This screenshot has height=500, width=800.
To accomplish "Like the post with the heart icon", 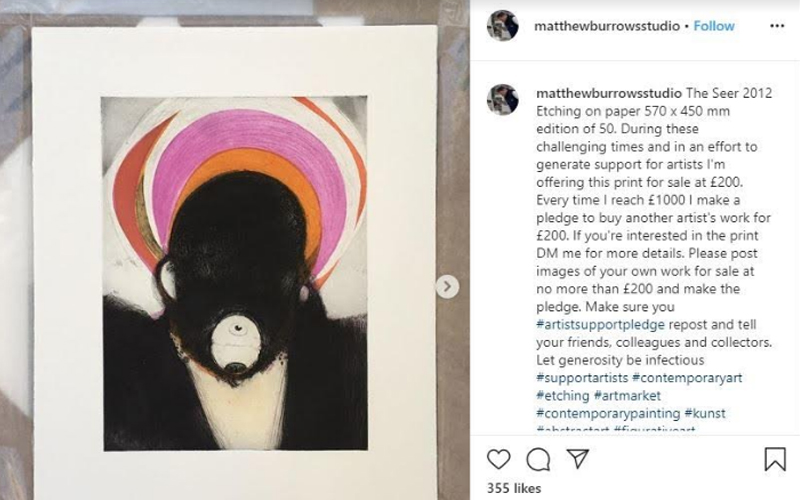I will [x=499, y=459].
